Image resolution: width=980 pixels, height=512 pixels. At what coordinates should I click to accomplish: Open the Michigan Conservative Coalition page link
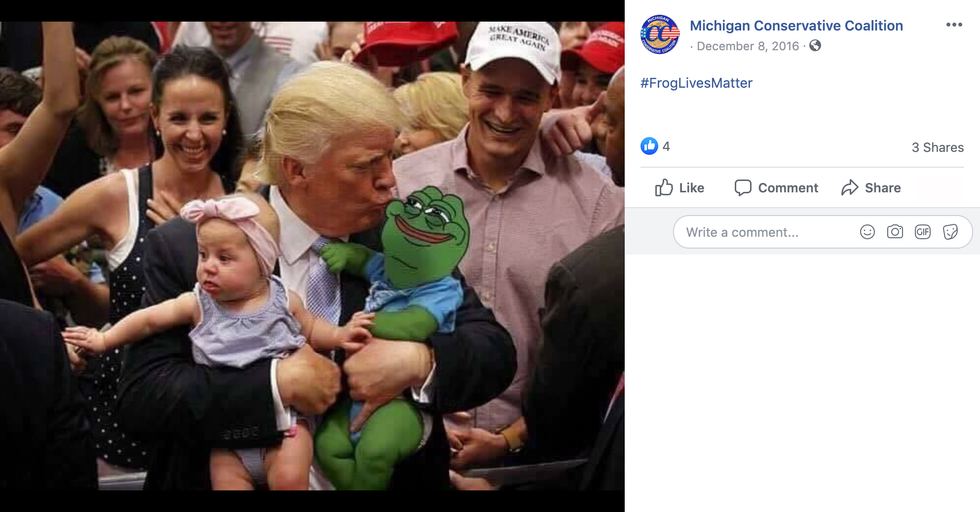point(796,26)
